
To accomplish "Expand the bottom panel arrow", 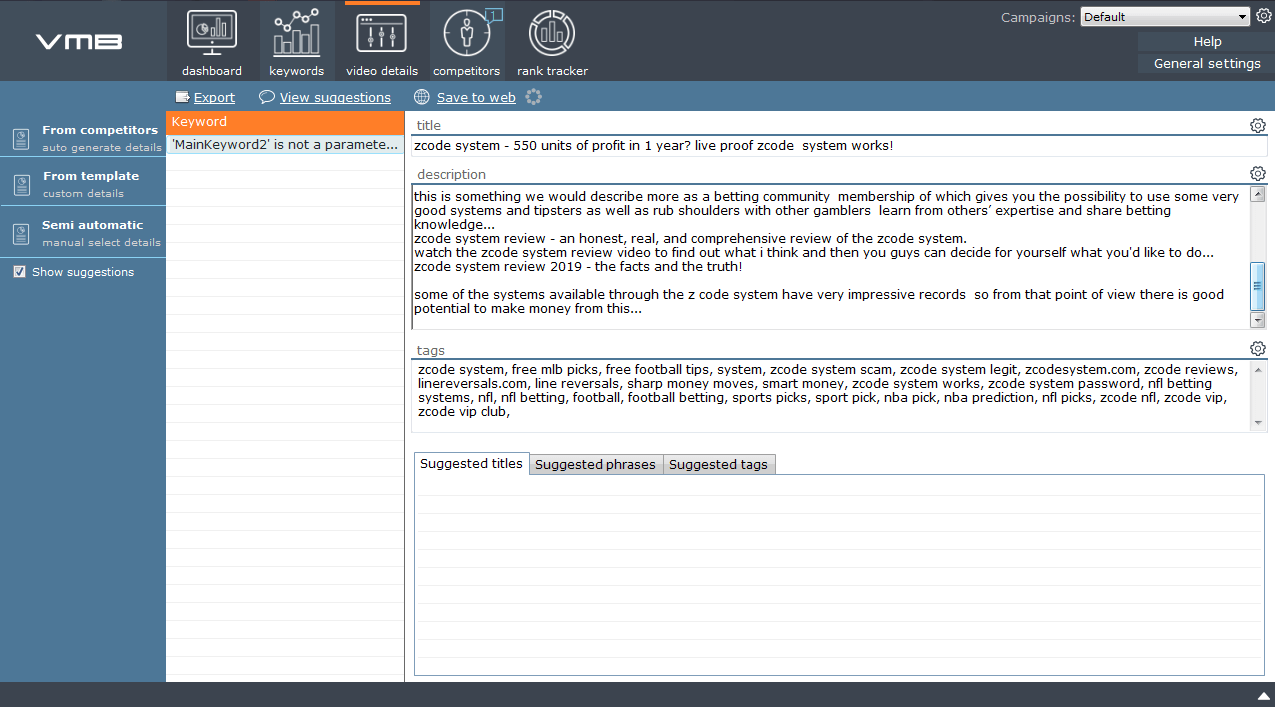I will (x=1263, y=695).
